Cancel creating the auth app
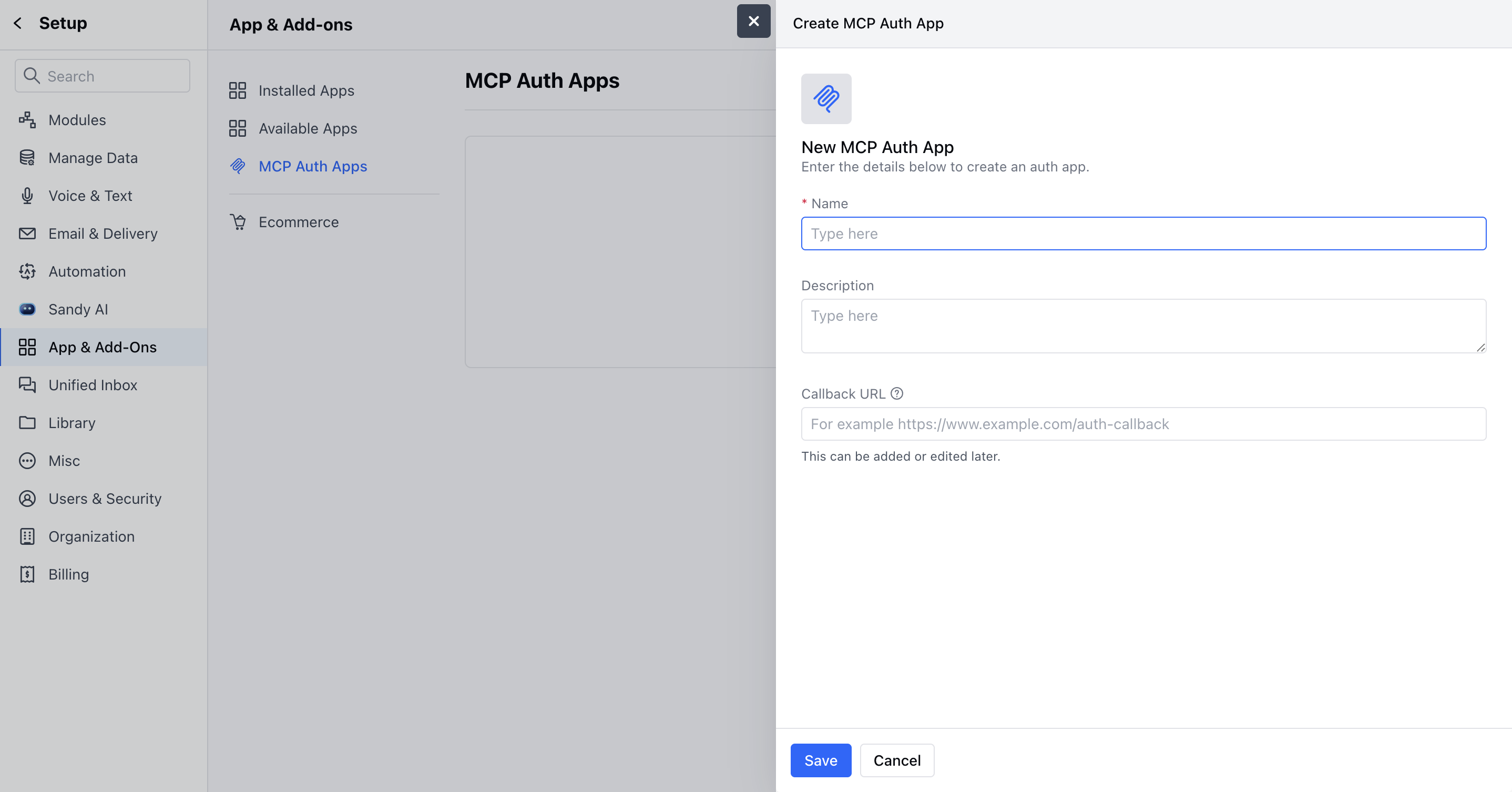 coord(897,760)
